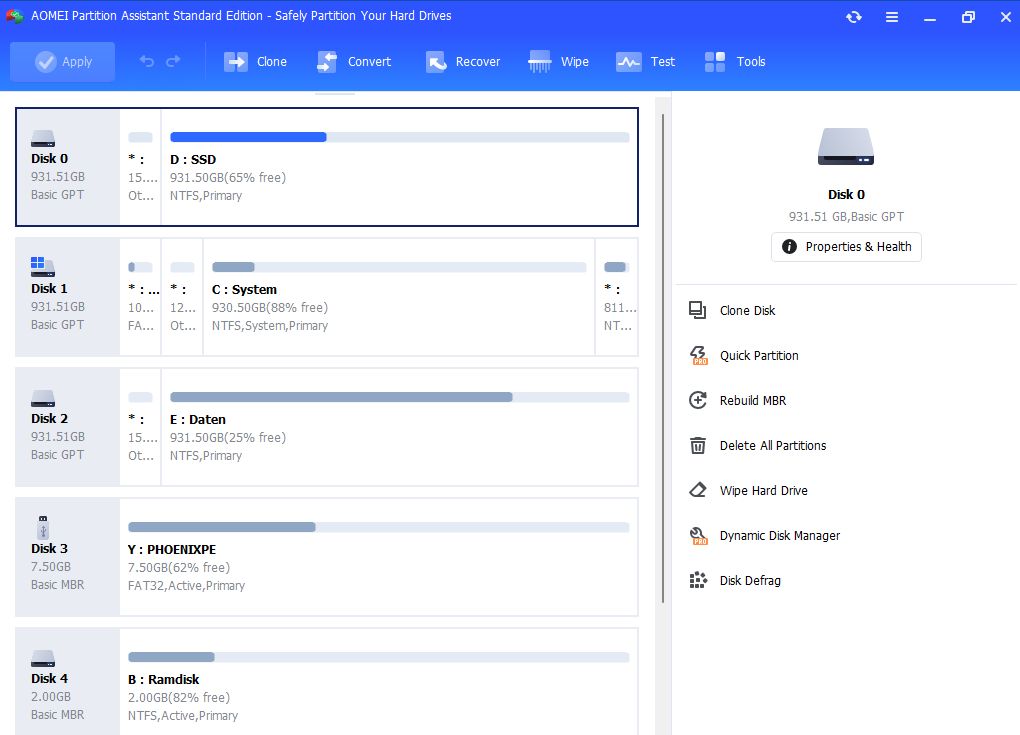Choose Clone Disk in side panel
The width and height of the screenshot is (1020, 735).
747,311
